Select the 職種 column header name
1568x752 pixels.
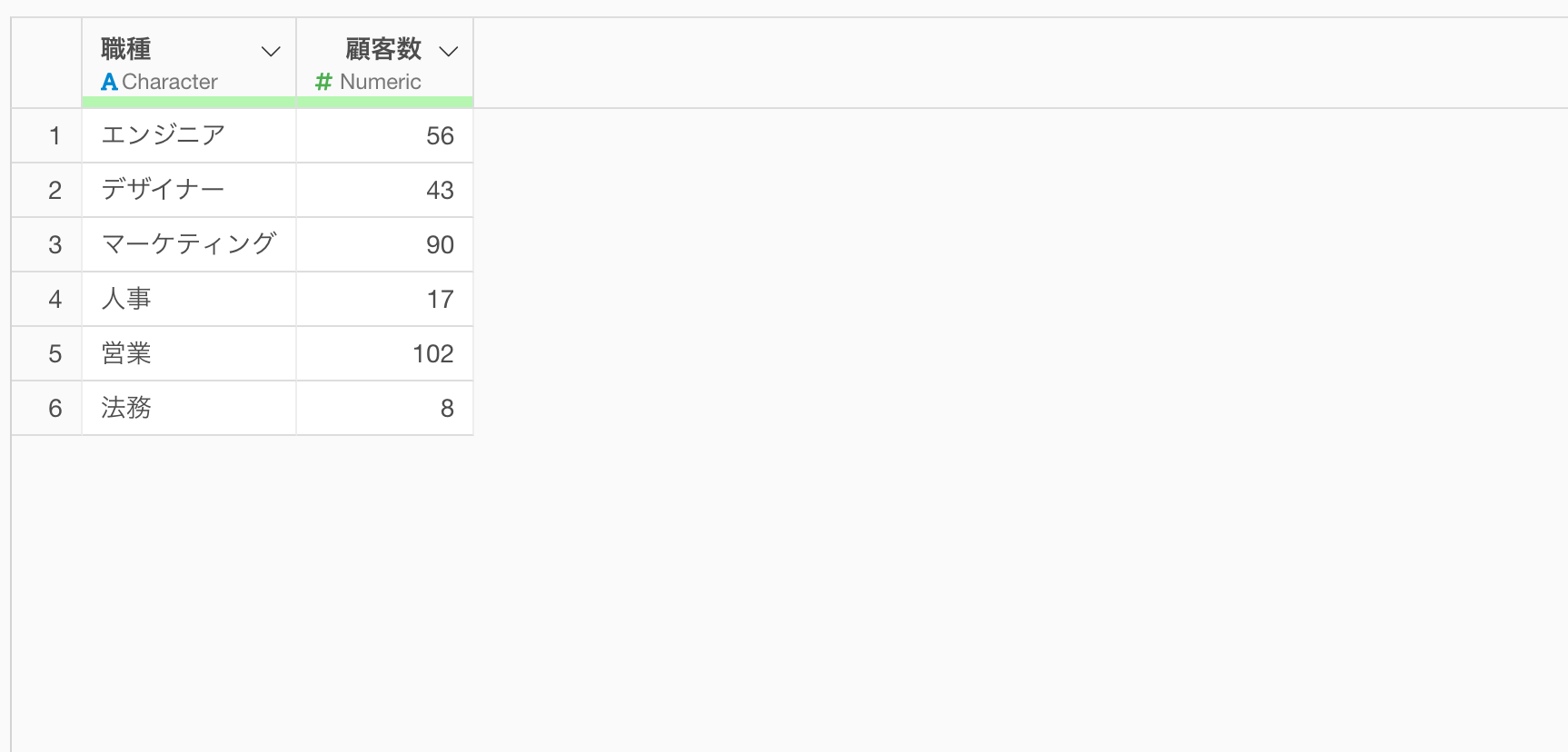pyautogui.click(x=126, y=48)
